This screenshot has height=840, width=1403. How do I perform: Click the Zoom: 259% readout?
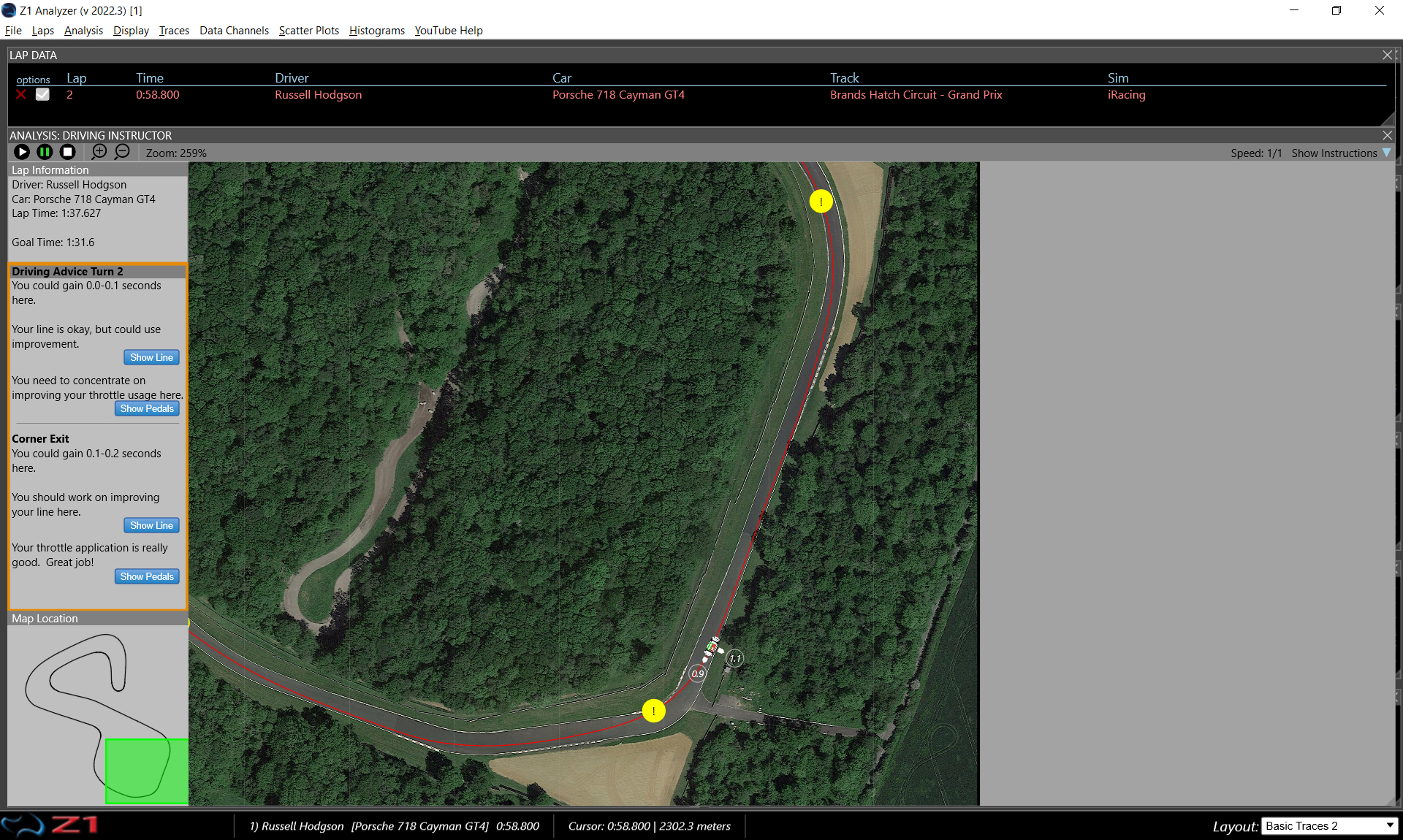coord(176,153)
